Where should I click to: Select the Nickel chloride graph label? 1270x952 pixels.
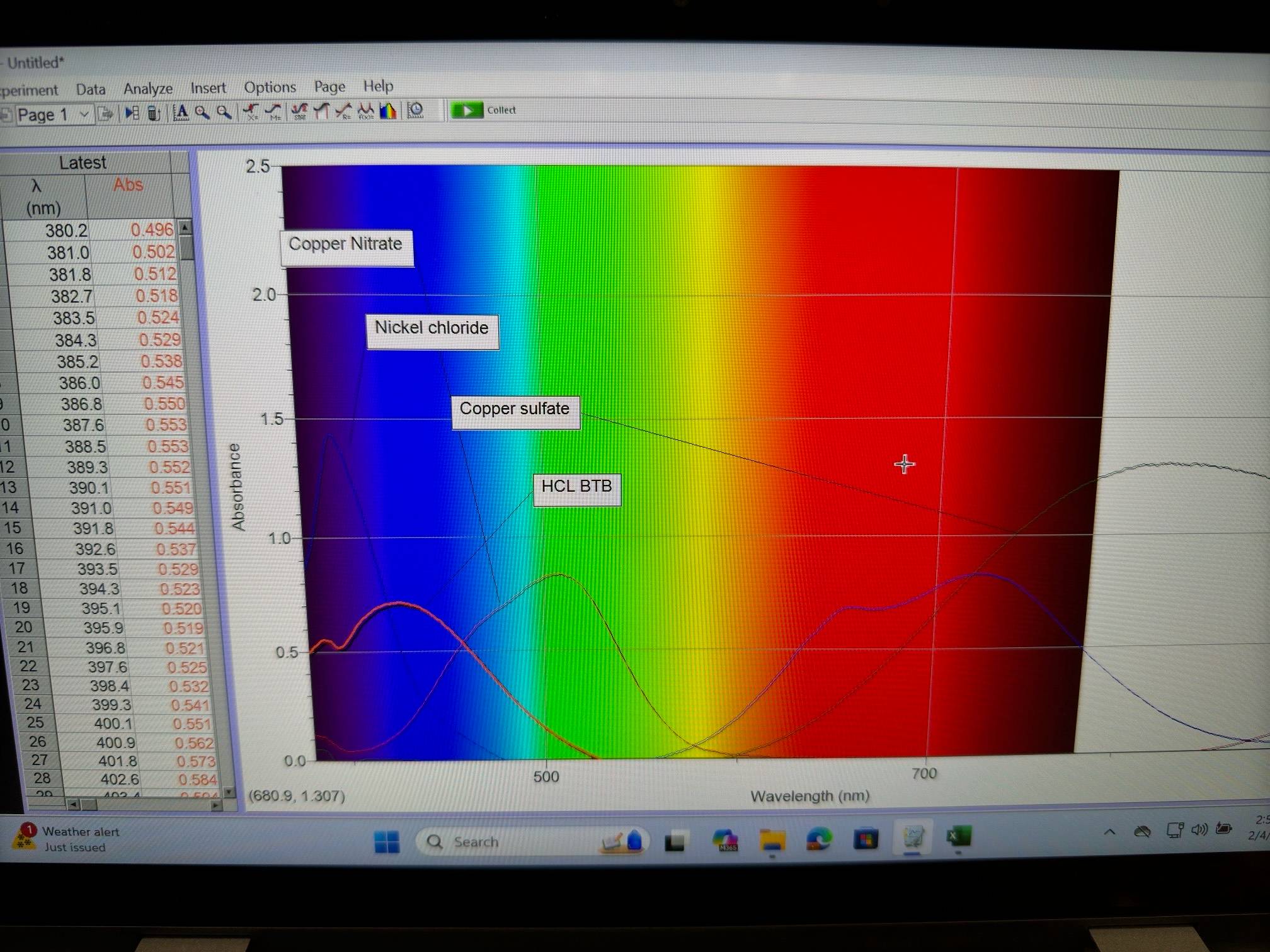432,331
